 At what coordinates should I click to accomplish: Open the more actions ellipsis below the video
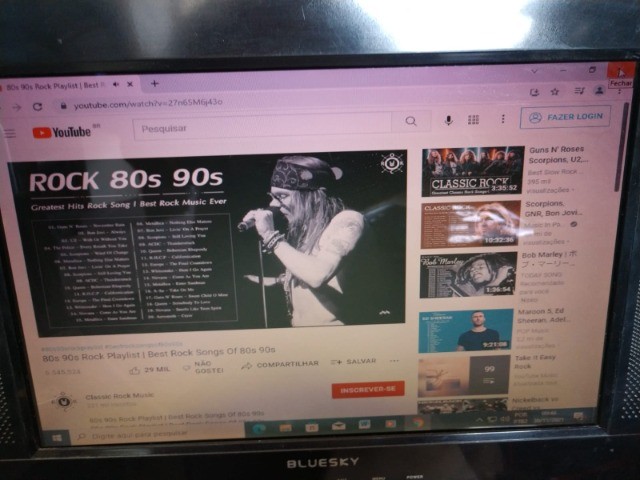[x=394, y=361]
